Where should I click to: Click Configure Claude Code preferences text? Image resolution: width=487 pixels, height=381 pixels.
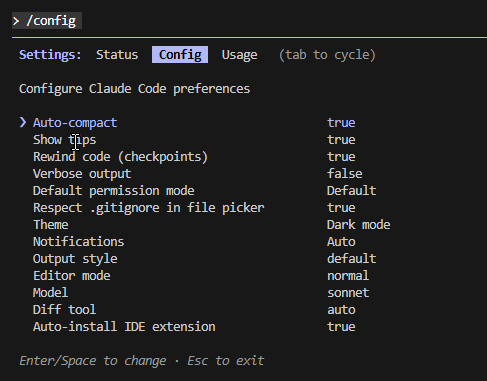coord(134,89)
